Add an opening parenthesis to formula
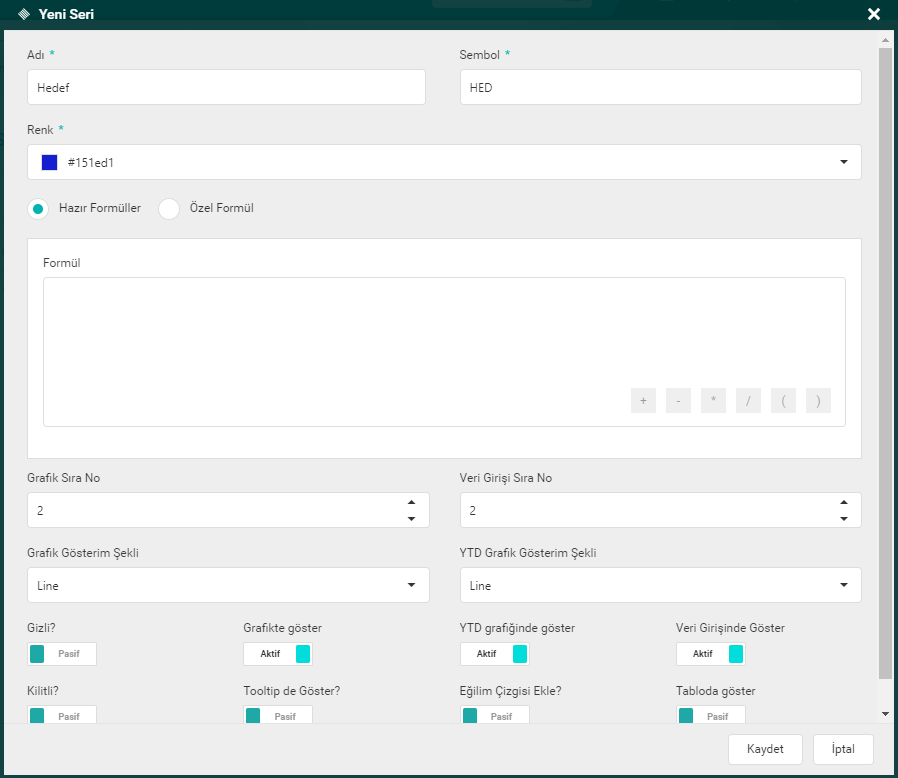Image resolution: width=898 pixels, height=778 pixels. [783, 401]
